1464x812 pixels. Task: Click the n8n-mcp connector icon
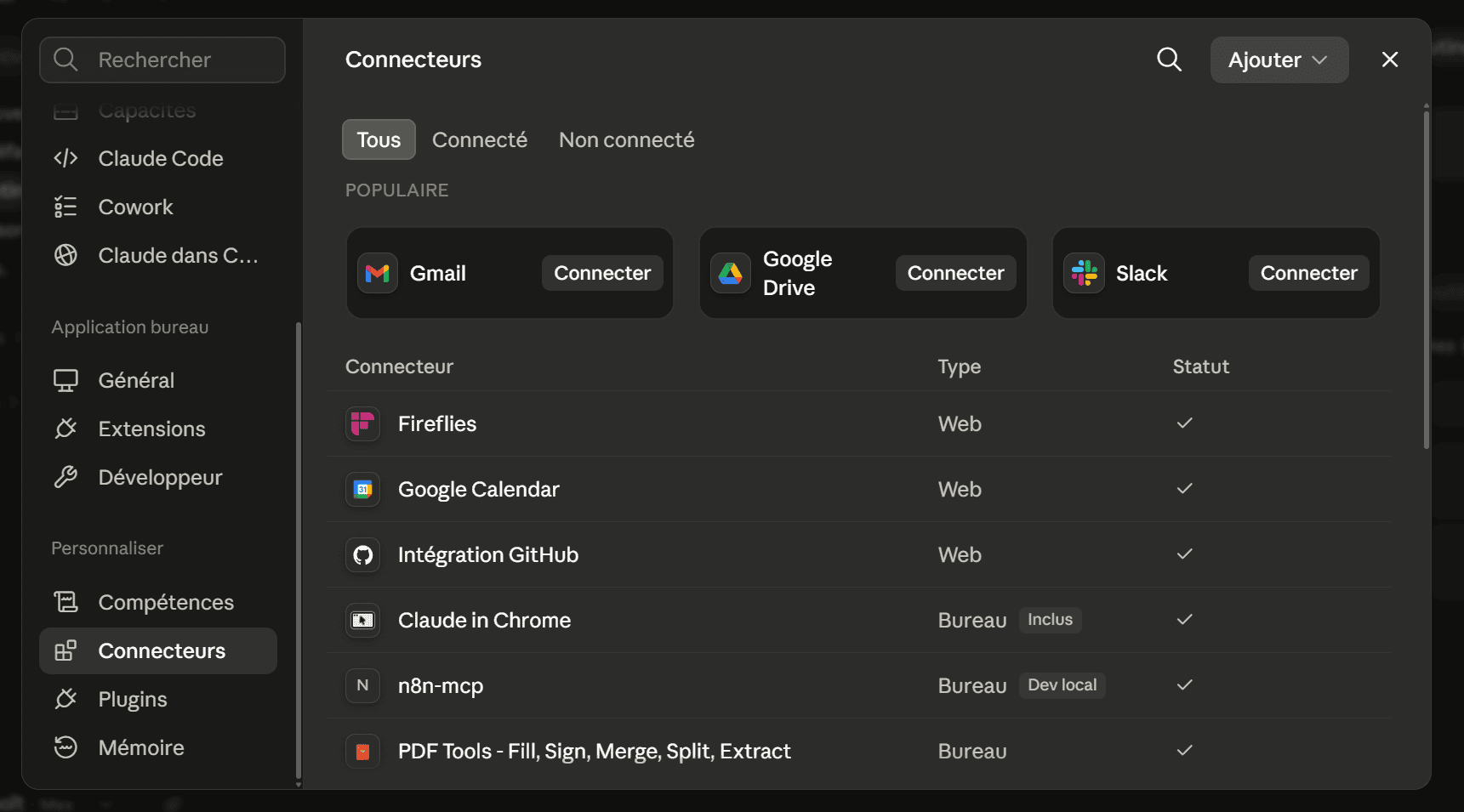362,685
